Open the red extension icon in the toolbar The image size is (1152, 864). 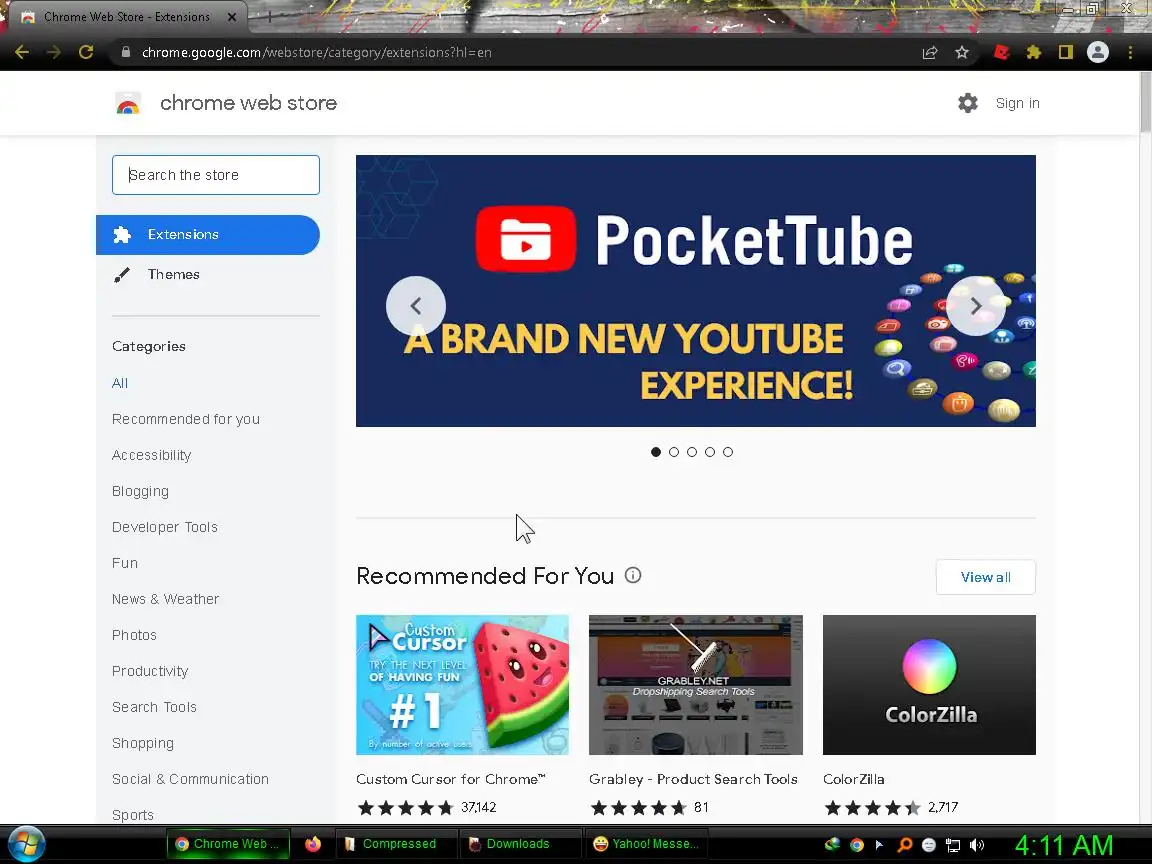1001,52
